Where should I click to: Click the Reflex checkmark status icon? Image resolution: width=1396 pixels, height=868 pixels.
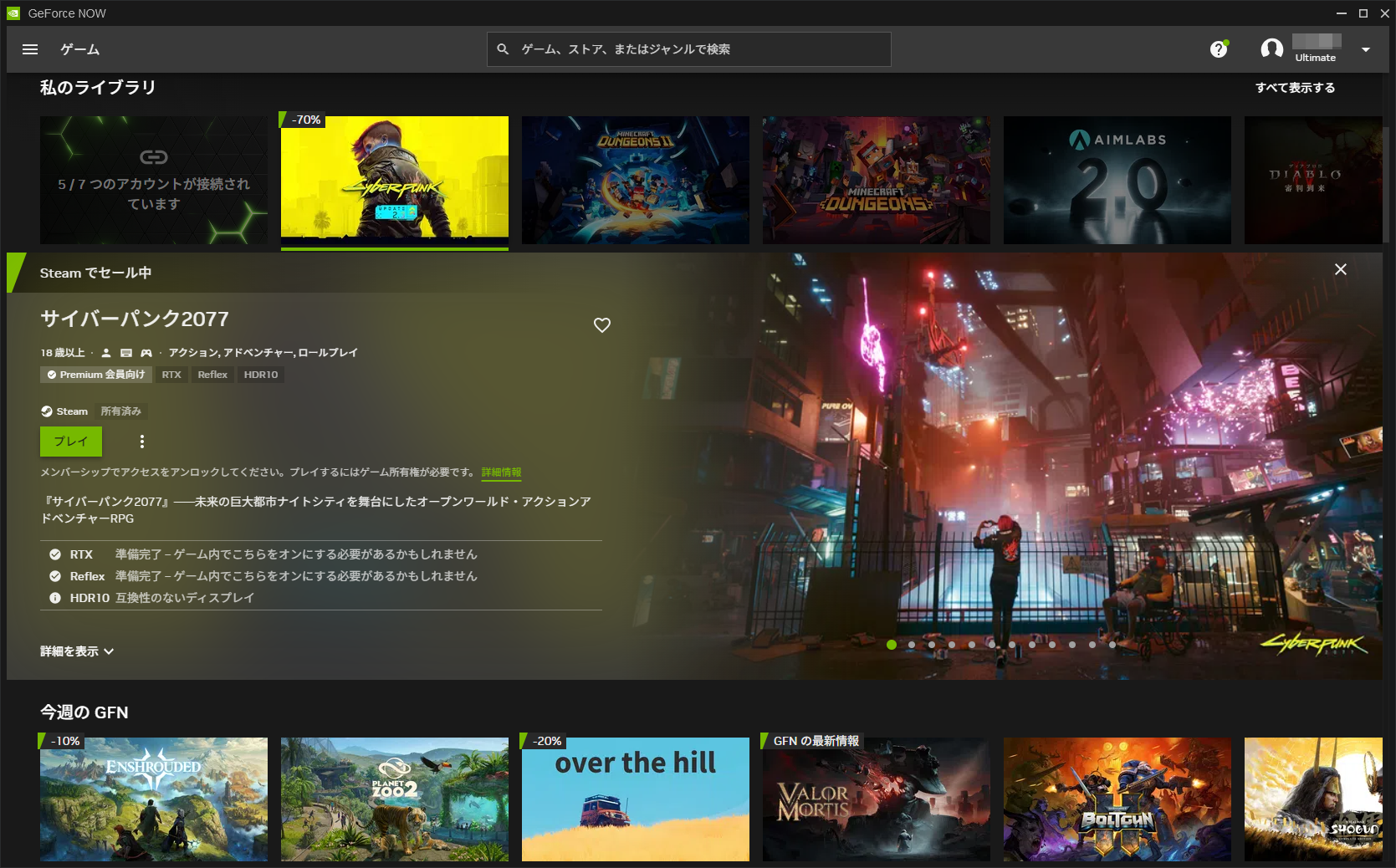(55, 576)
